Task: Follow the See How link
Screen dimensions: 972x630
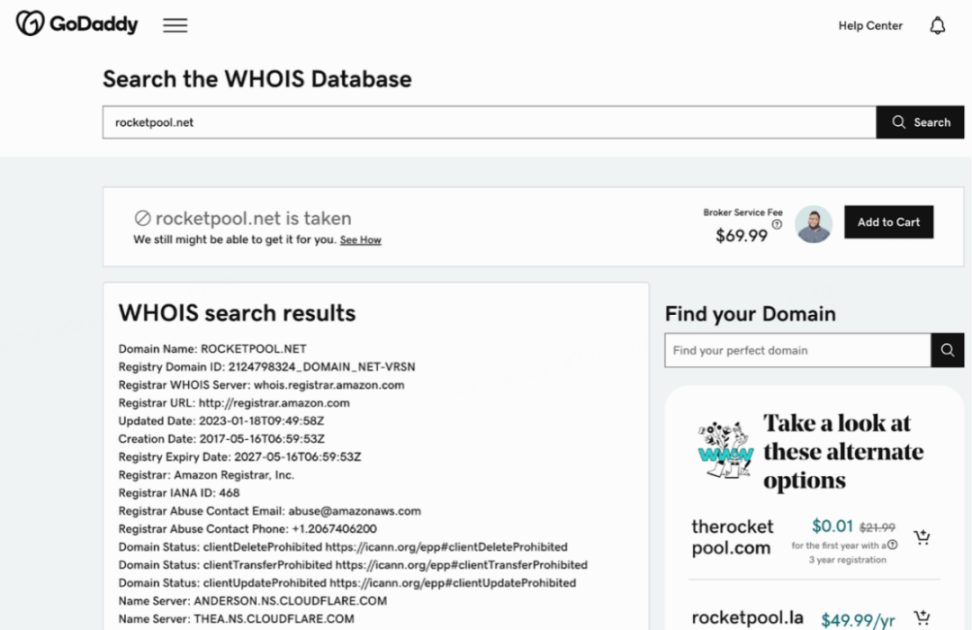Action: 360,240
